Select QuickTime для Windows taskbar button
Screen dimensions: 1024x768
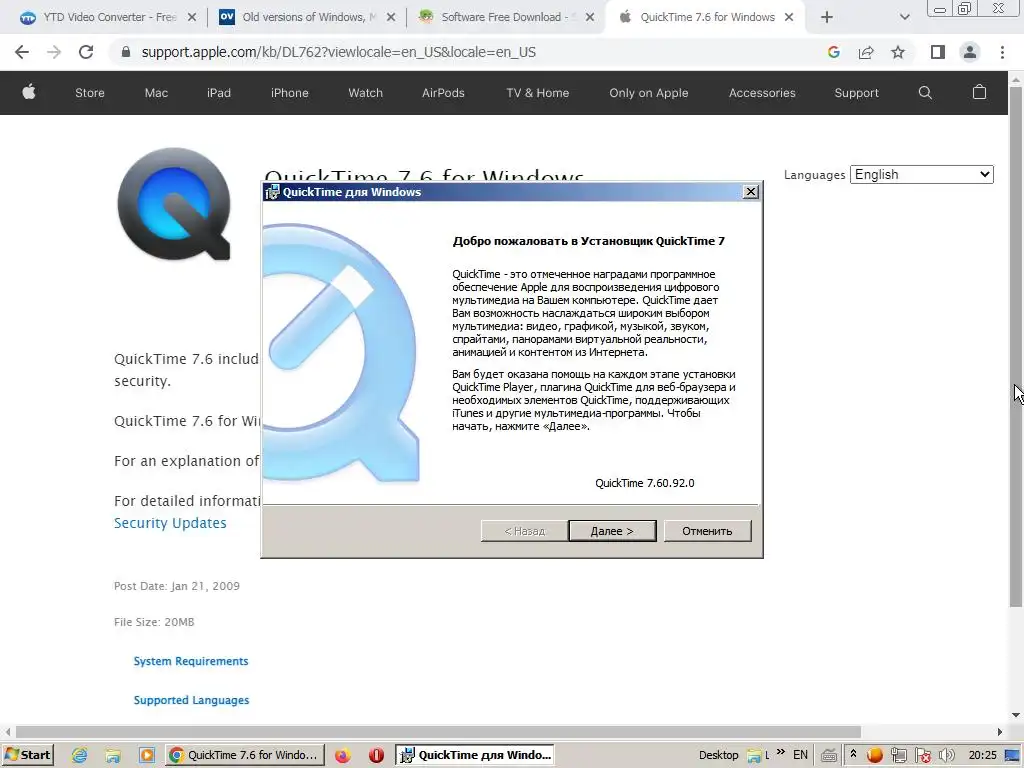(475, 755)
